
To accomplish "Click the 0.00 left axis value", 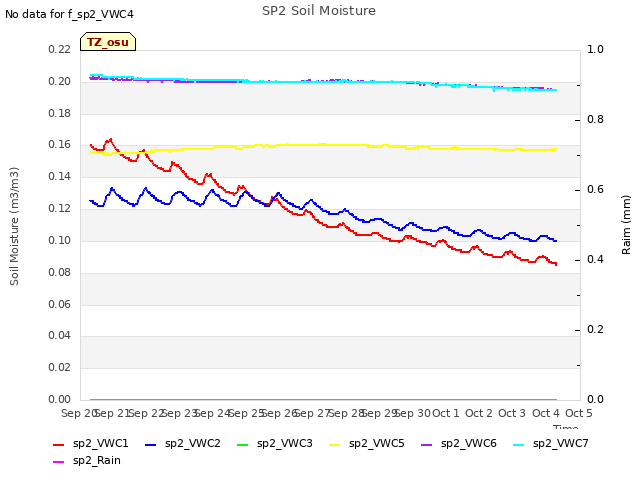I will [60, 399].
